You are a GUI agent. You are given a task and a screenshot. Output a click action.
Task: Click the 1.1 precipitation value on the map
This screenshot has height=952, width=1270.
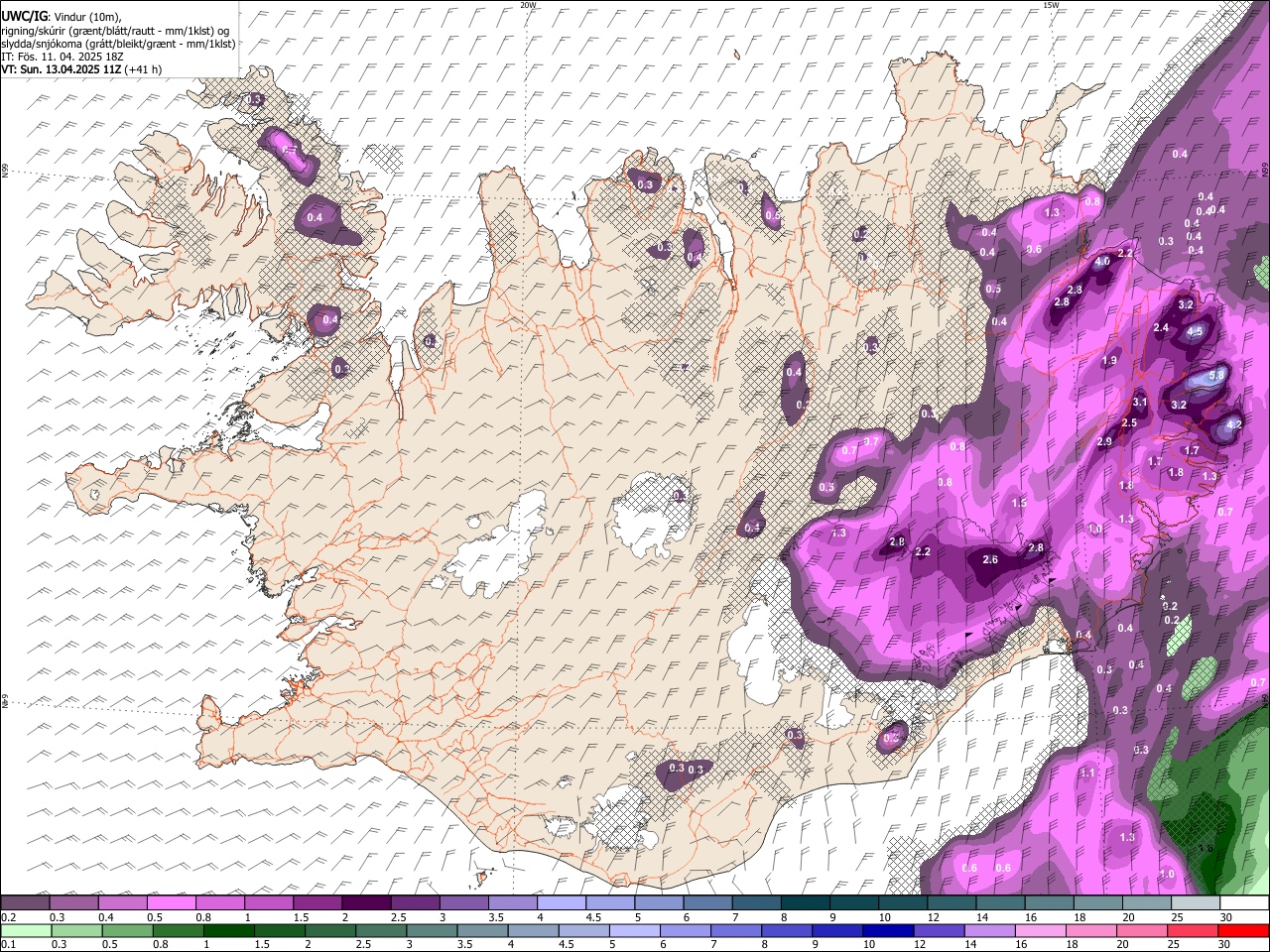1087,773
